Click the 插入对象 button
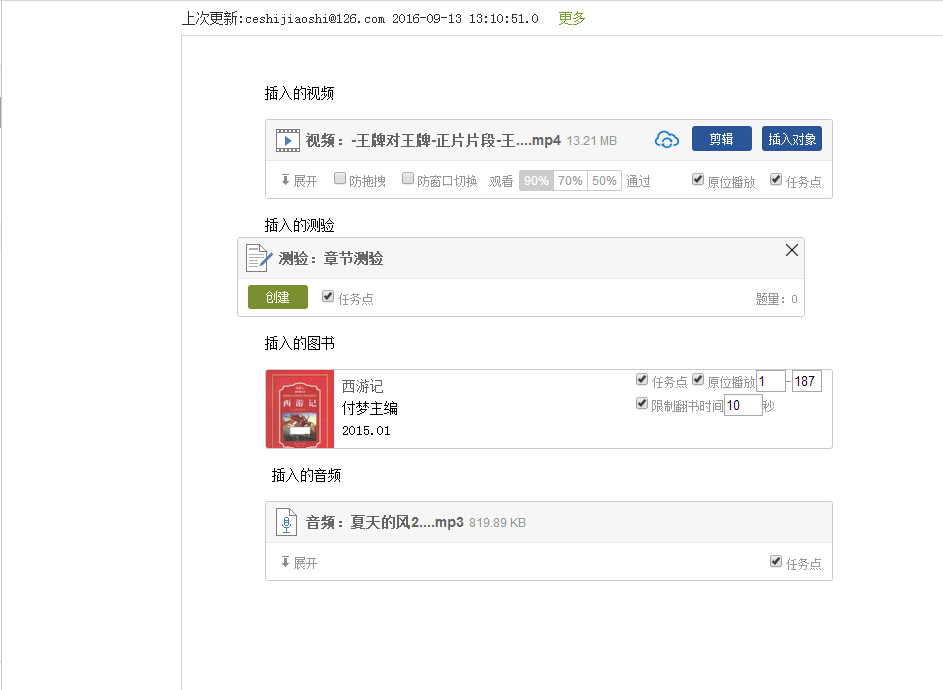Screen dimensions: 943x690 791,139
